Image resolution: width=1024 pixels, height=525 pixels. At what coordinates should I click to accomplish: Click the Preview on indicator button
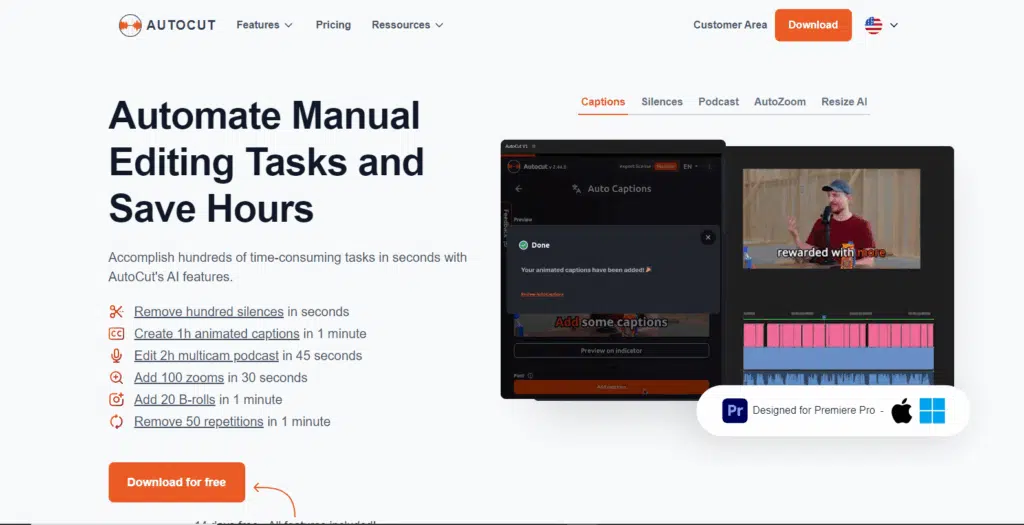[x=611, y=351]
